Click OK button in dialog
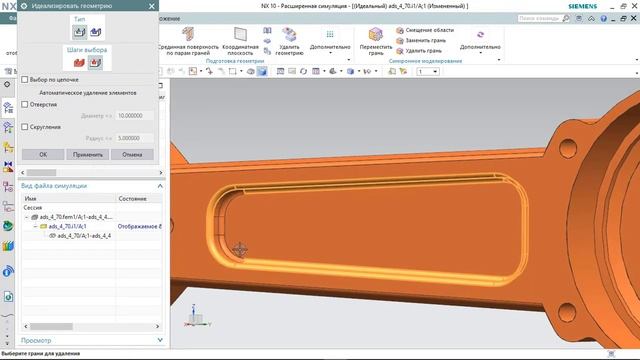Screen dimensions: 640x360 click(43, 155)
